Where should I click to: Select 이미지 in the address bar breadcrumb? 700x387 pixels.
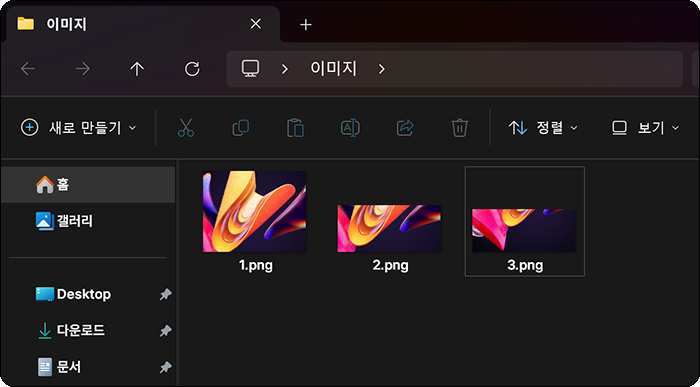pos(333,69)
